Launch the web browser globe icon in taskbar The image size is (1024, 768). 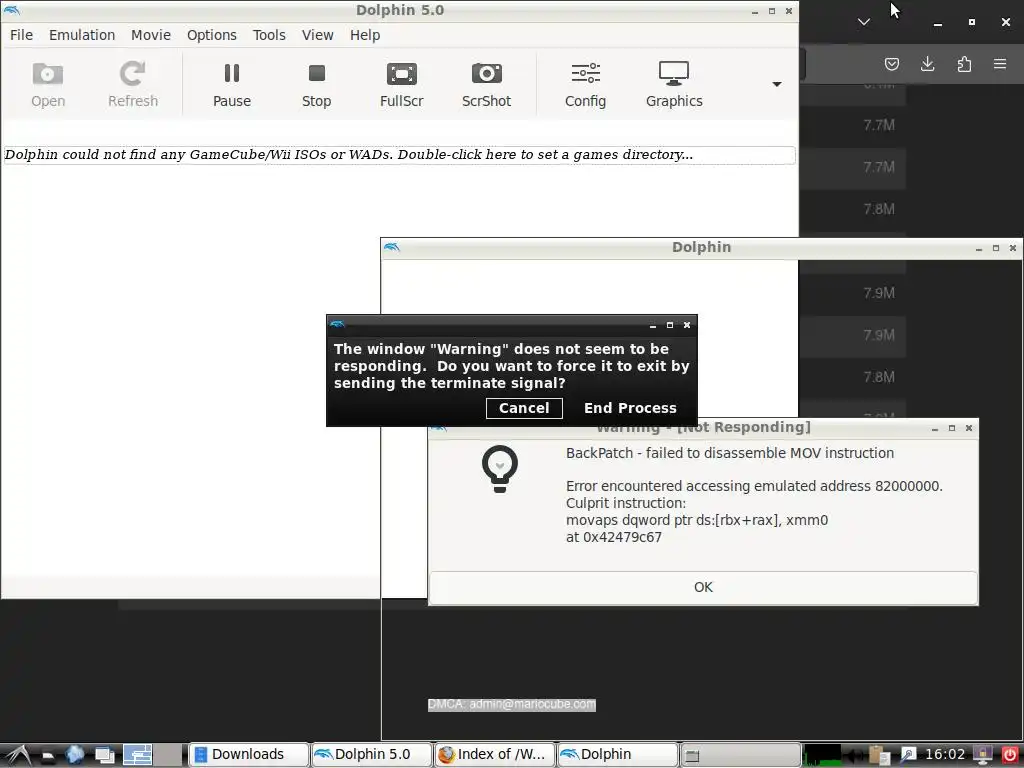tap(75, 754)
